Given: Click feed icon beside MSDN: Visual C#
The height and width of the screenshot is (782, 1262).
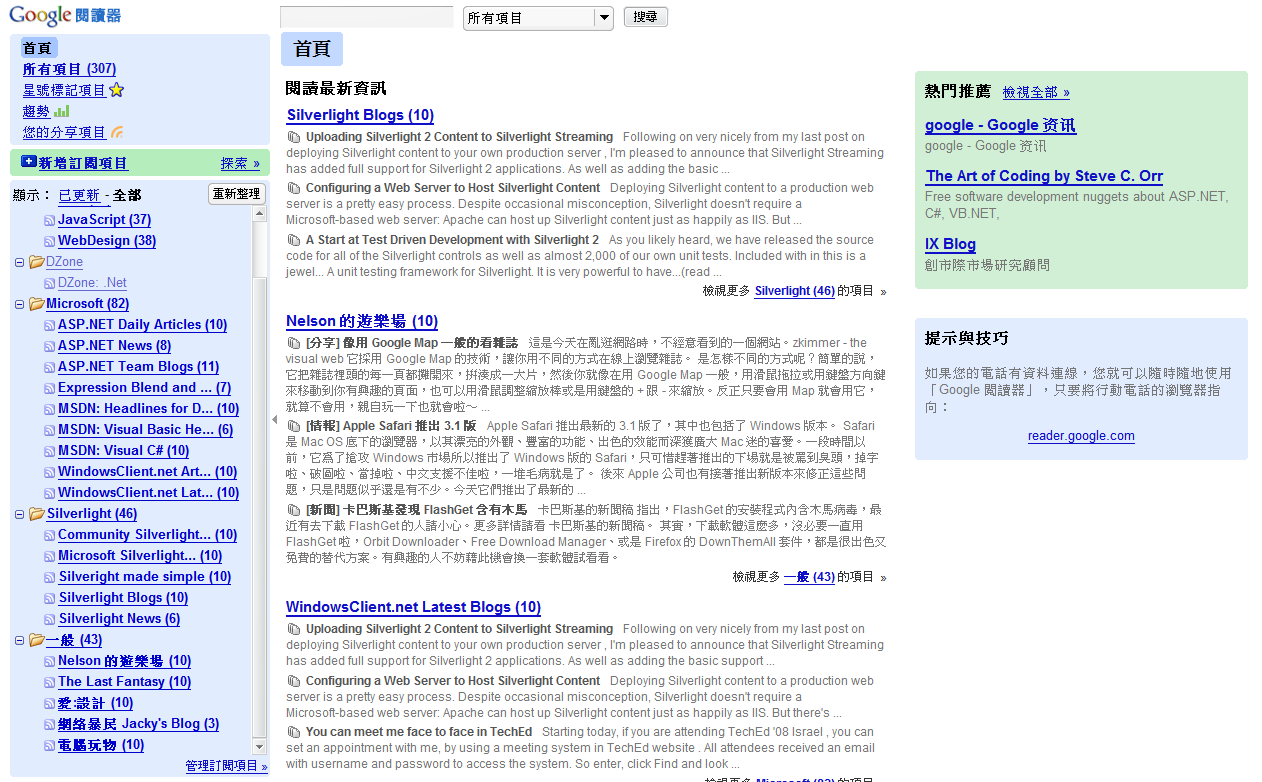Looking at the screenshot, I should click(50, 451).
